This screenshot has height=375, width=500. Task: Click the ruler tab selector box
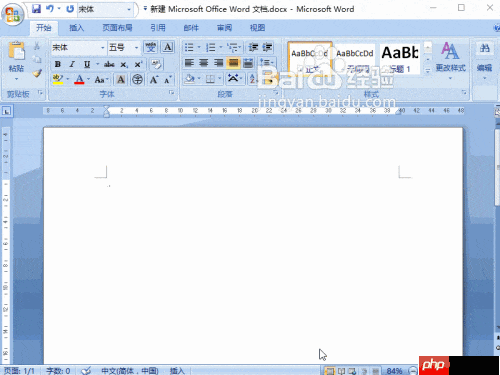click(x=7, y=111)
